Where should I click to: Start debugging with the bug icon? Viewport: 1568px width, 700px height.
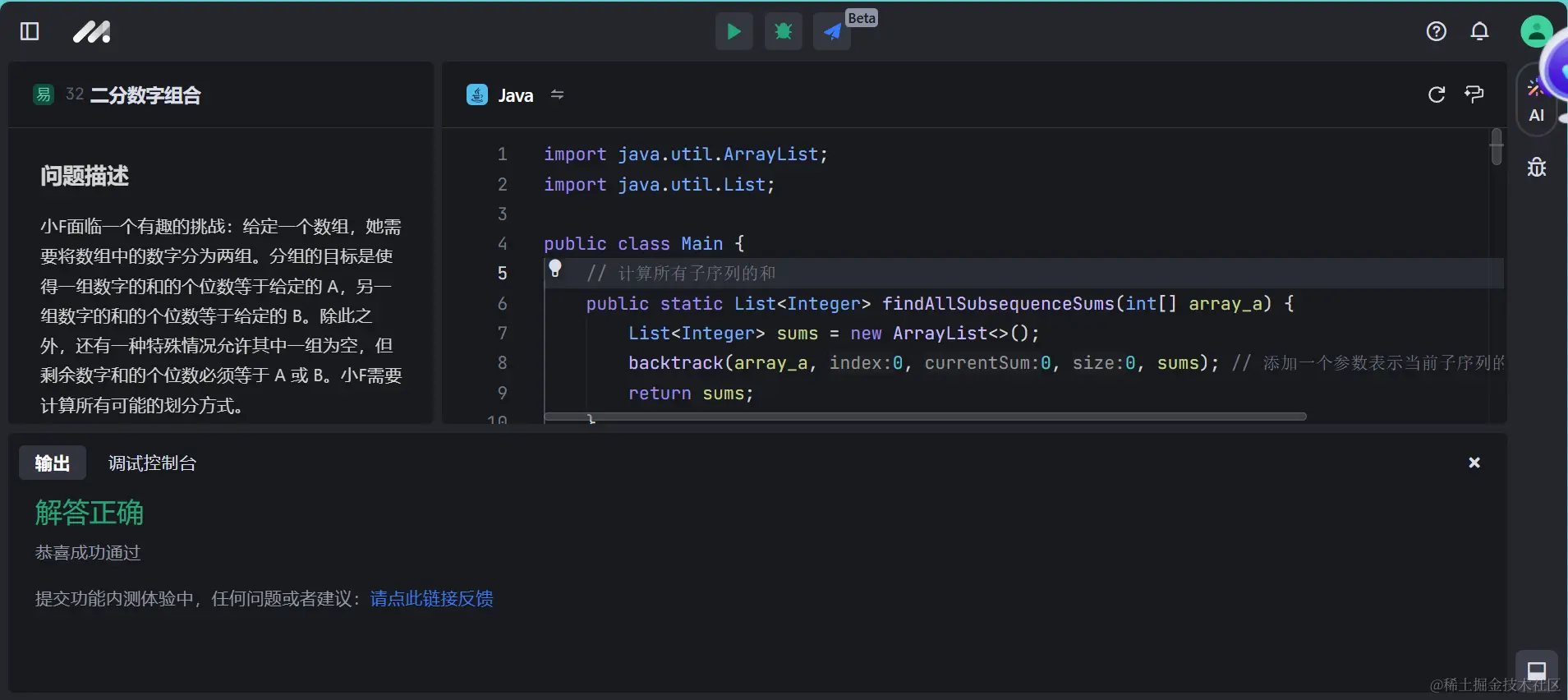pyautogui.click(x=783, y=32)
